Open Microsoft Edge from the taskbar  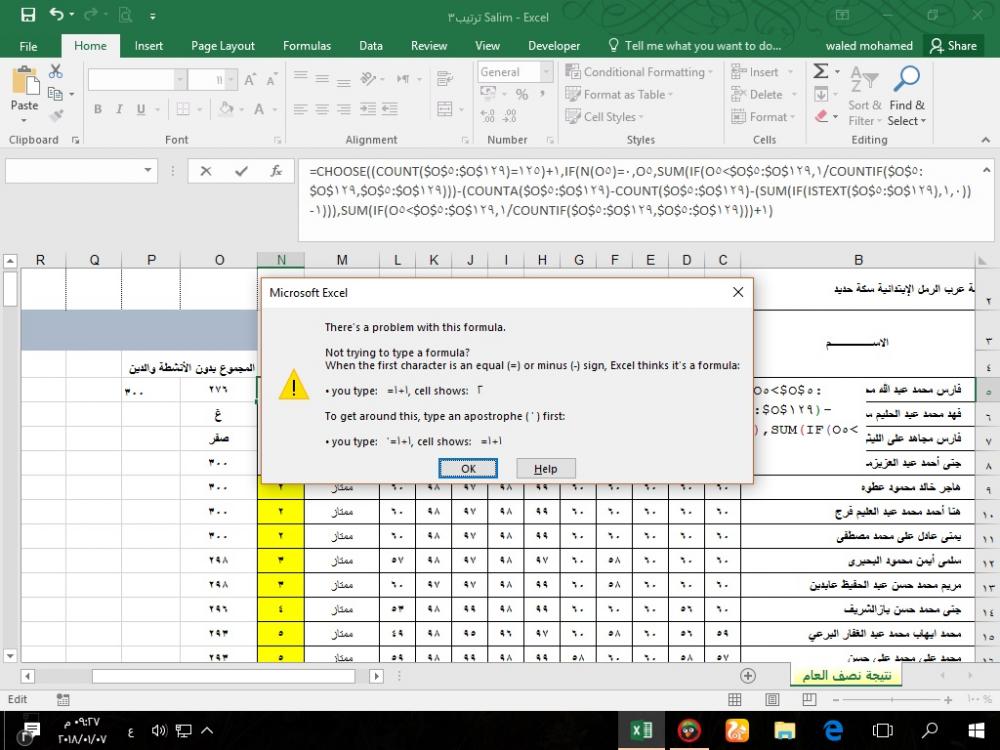coord(832,730)
